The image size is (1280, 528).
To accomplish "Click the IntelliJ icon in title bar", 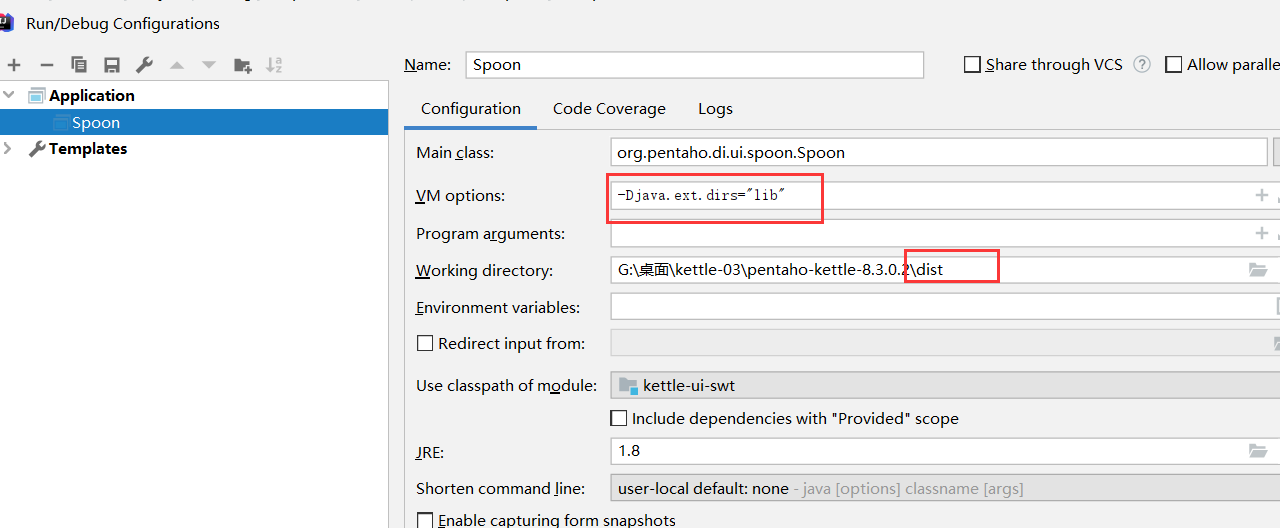I will click(6, 23).
